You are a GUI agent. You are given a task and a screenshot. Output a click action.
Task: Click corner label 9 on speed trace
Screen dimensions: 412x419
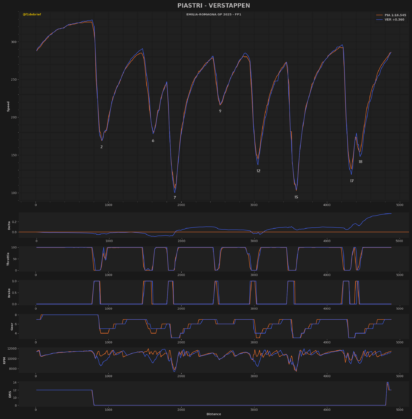[220, 111]
